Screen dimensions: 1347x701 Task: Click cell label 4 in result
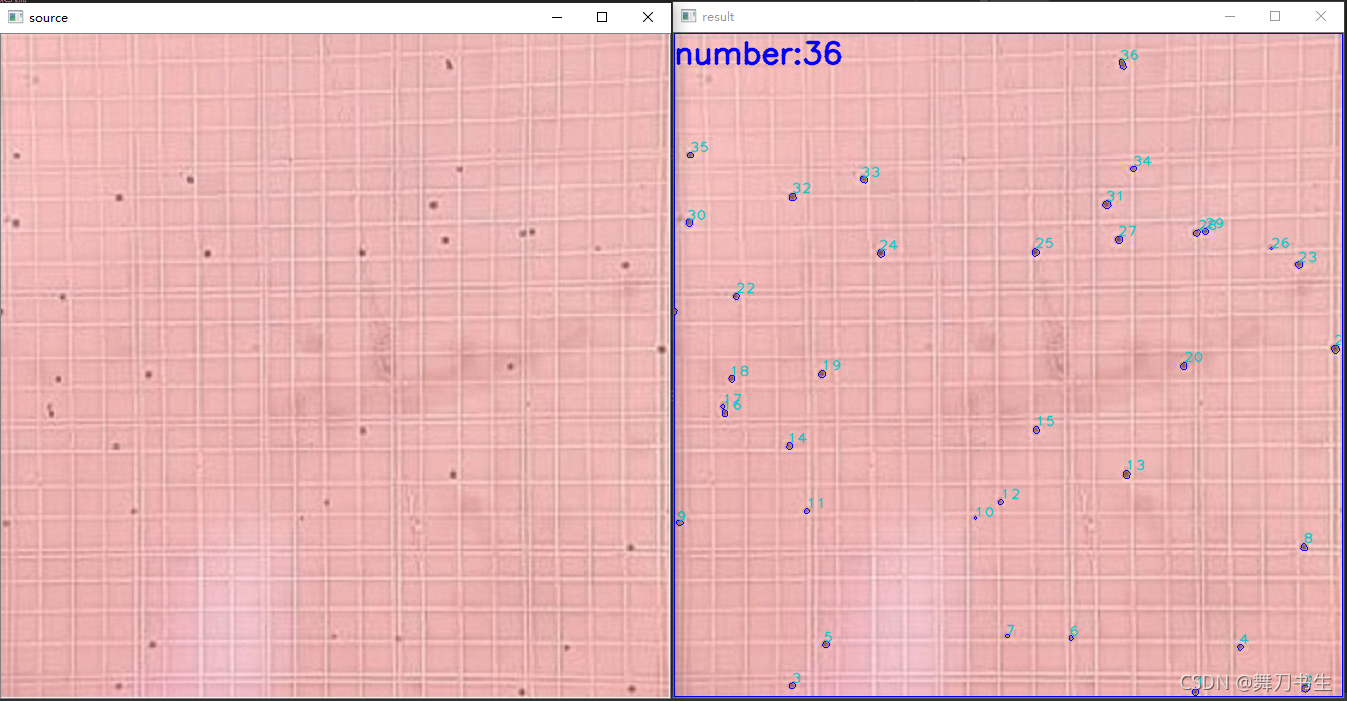1243,639
